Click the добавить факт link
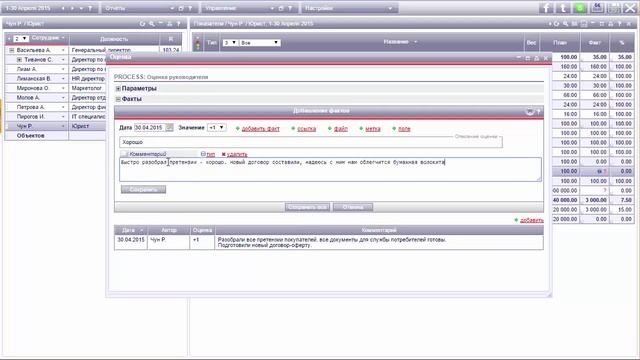 pos(260,129)
